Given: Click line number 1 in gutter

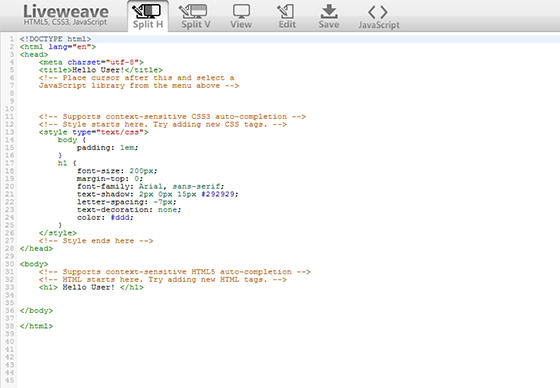Looking at the screenshot, I should [12, 39].
